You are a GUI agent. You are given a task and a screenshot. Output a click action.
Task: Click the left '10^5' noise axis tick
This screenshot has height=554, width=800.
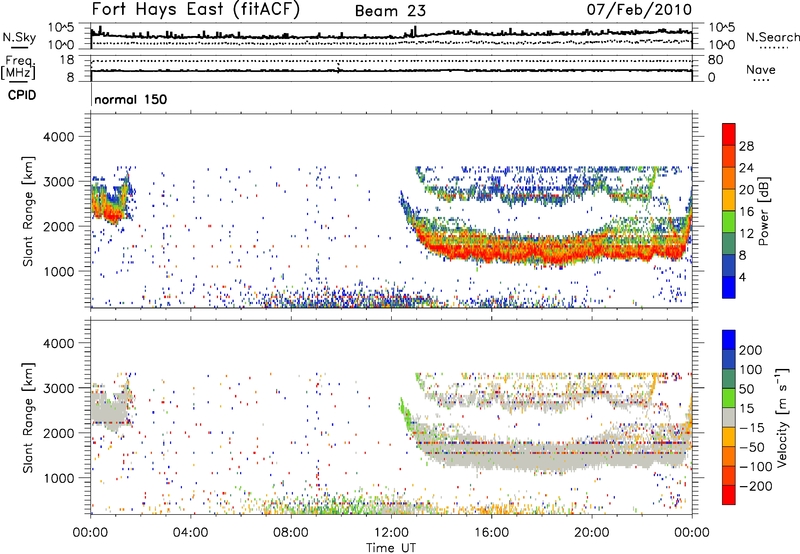(x=62, y=27)
